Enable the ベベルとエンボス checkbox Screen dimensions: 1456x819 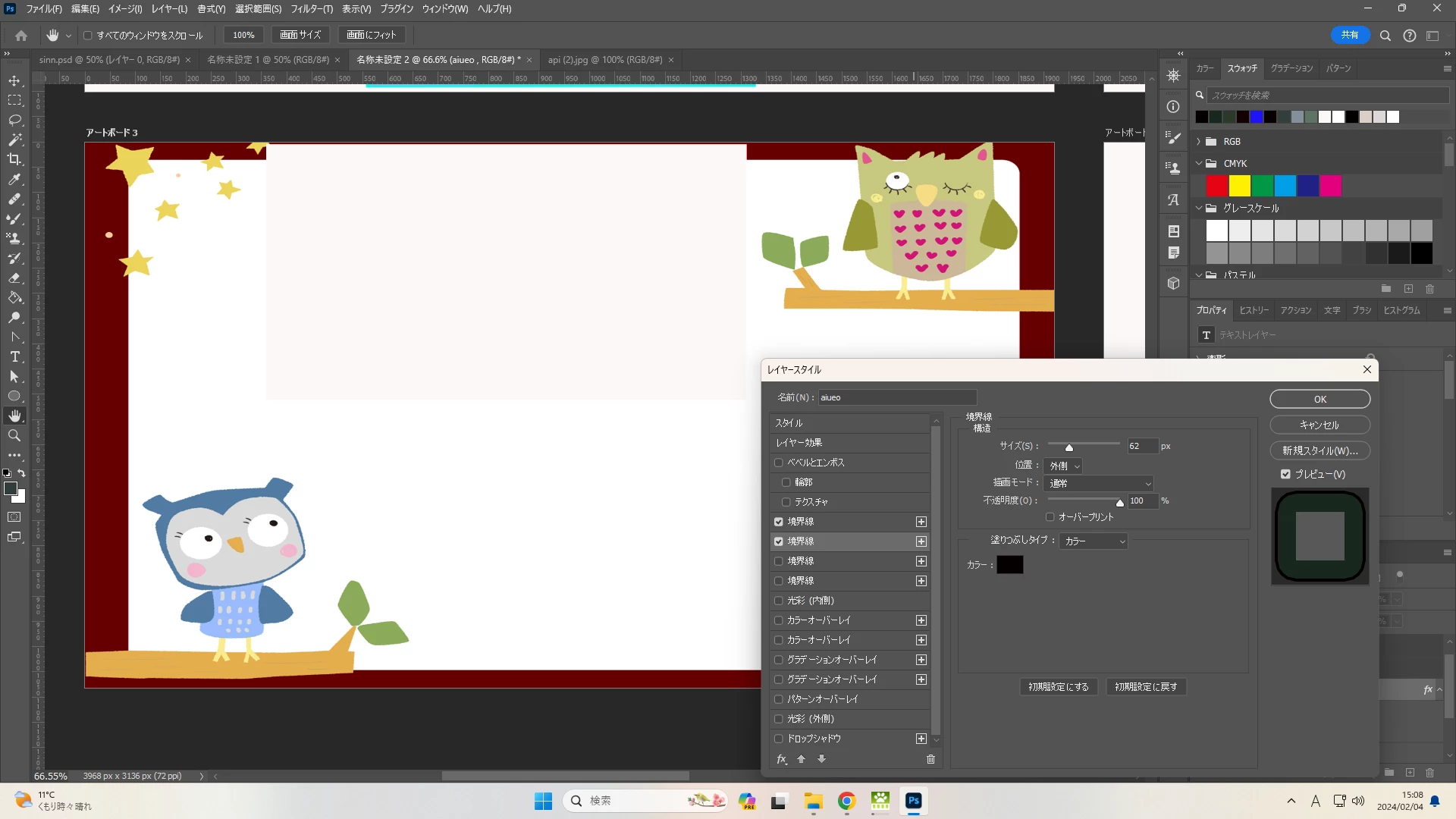[778, 463]
